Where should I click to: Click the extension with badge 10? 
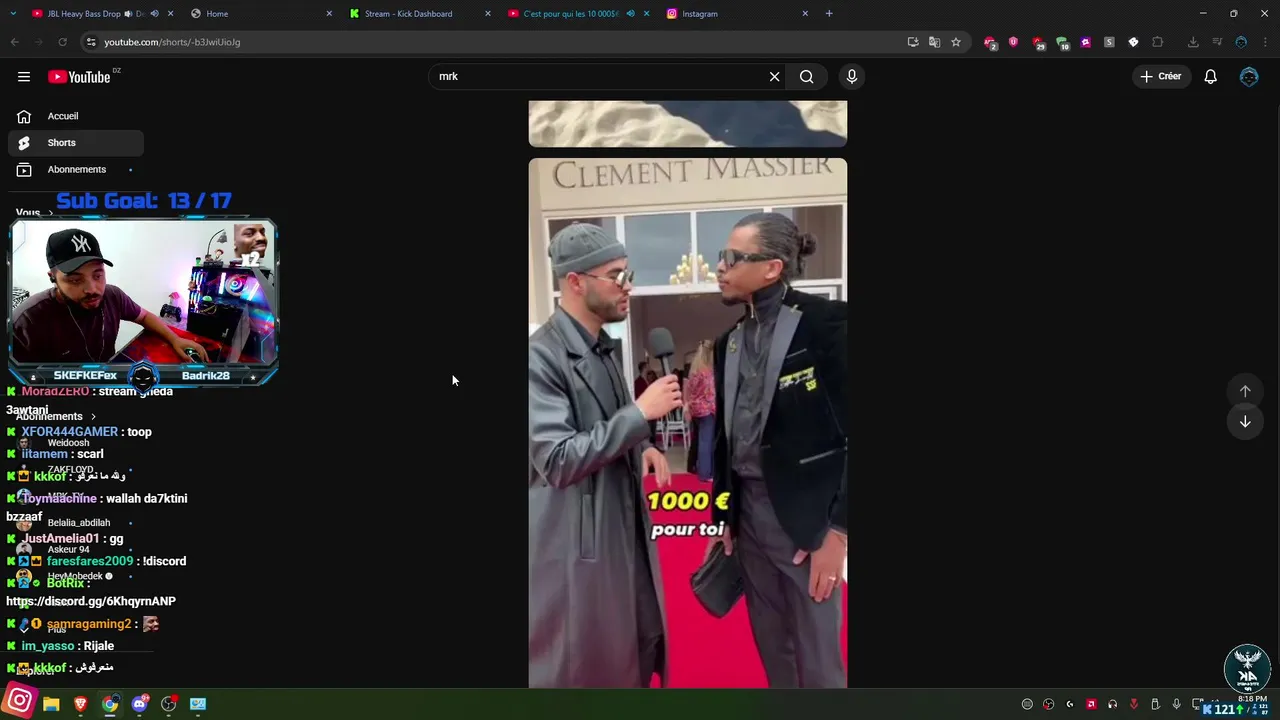pos(1062,42)
